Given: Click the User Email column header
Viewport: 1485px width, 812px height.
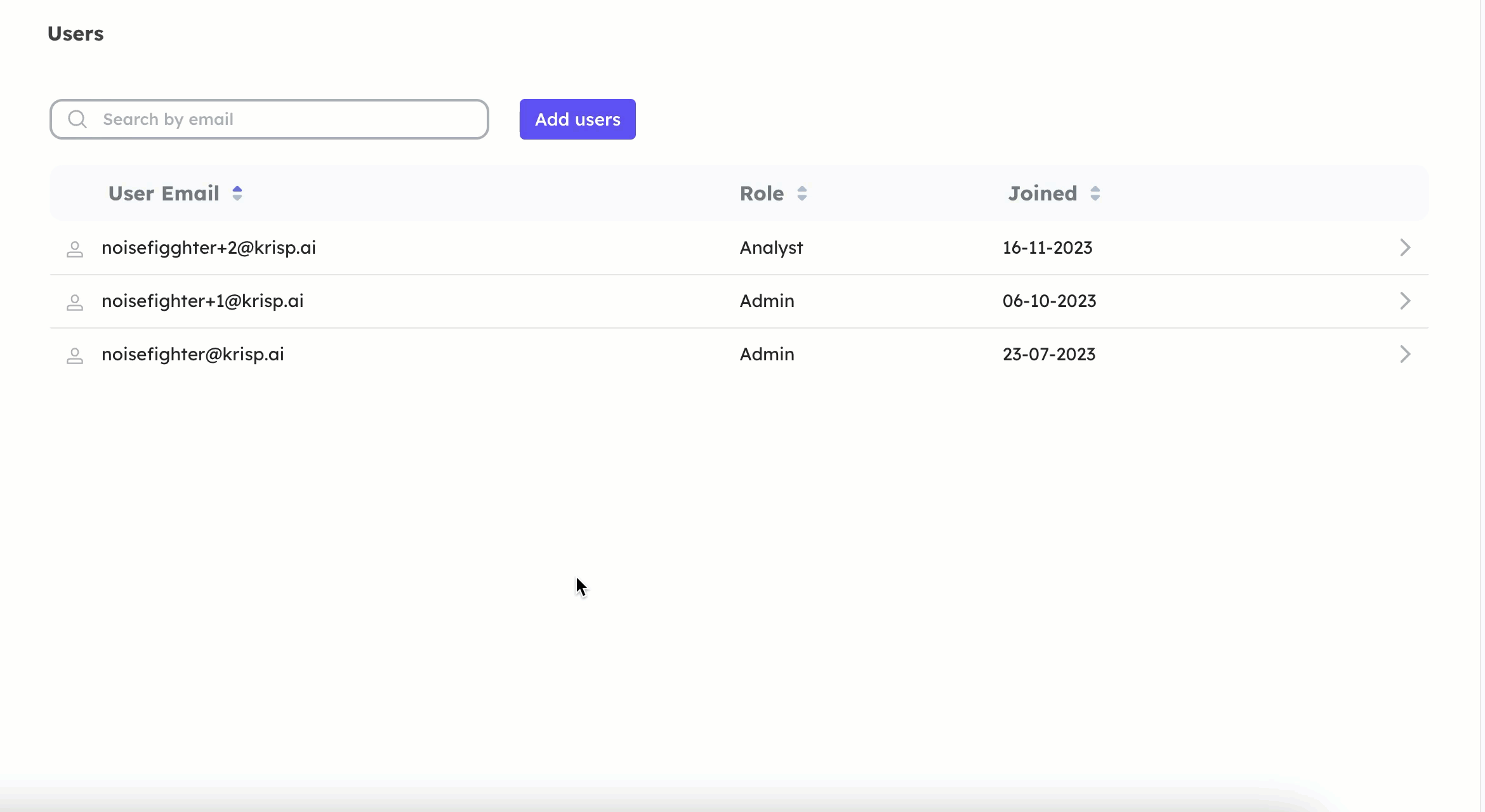Looking at the screenshot, I should [164, 193].
